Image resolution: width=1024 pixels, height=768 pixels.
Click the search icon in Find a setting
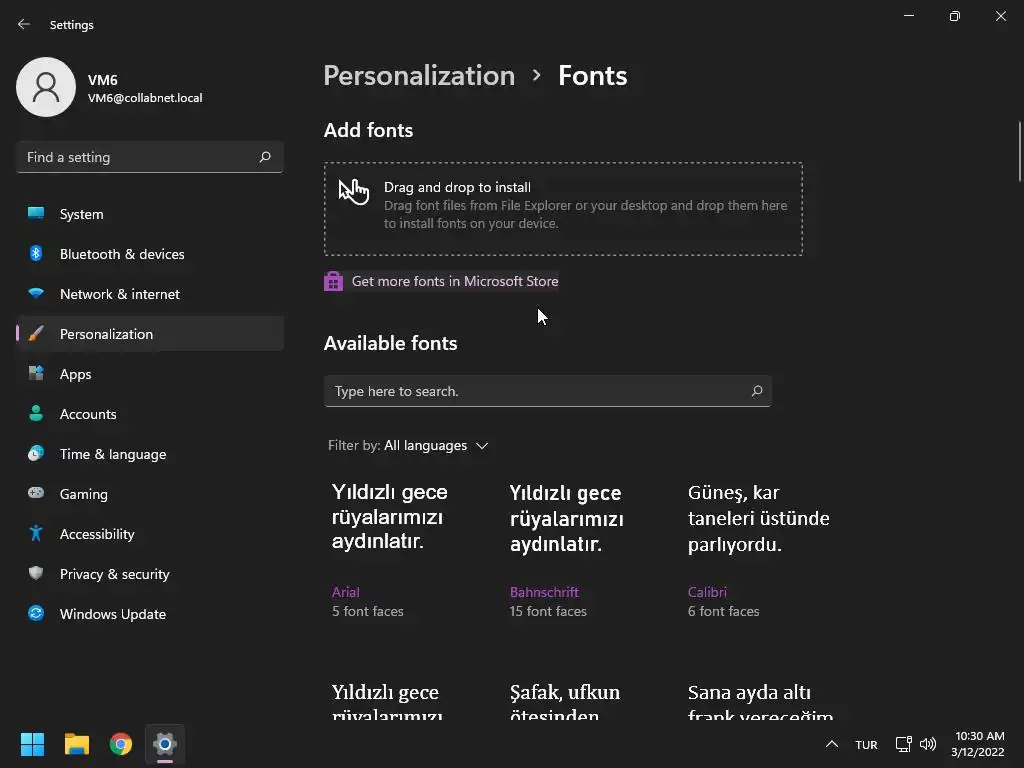265,157
